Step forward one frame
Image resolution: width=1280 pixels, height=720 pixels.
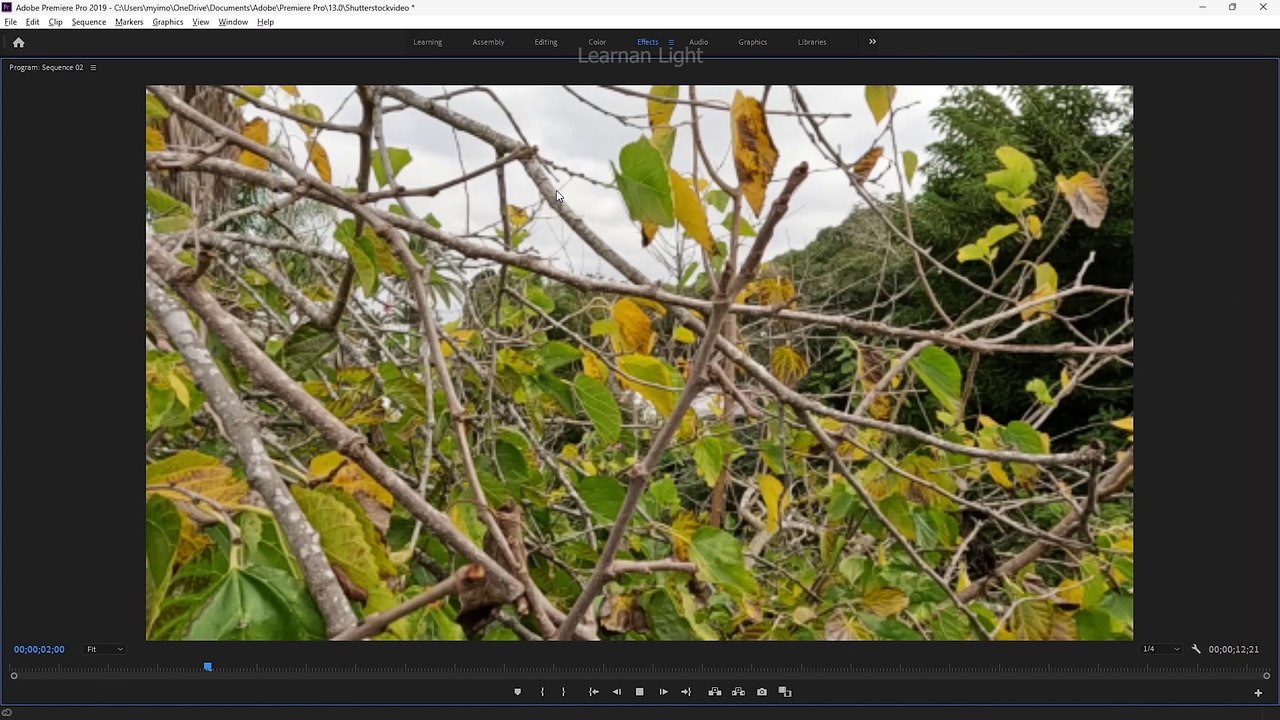pyautogui.click(x=663, y=692)
